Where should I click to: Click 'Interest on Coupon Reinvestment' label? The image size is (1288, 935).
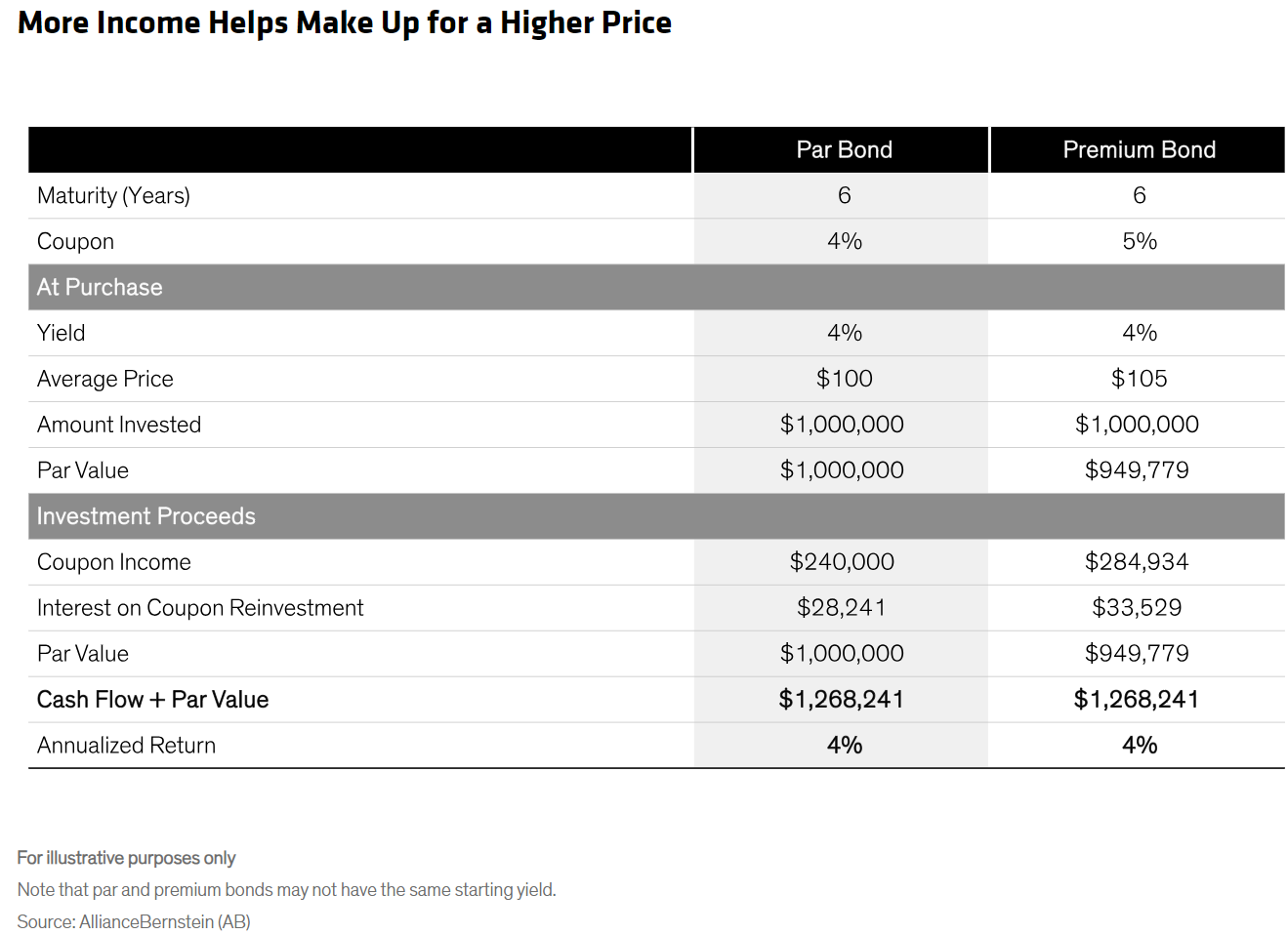(x=200, y=608)
